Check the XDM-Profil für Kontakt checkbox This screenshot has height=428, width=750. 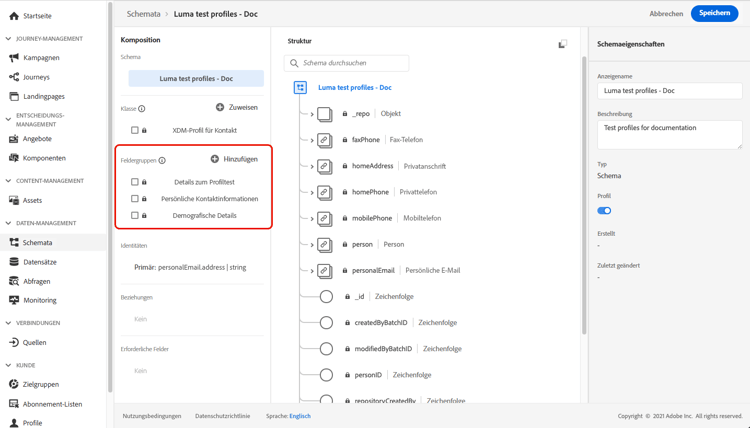point(135,130)
